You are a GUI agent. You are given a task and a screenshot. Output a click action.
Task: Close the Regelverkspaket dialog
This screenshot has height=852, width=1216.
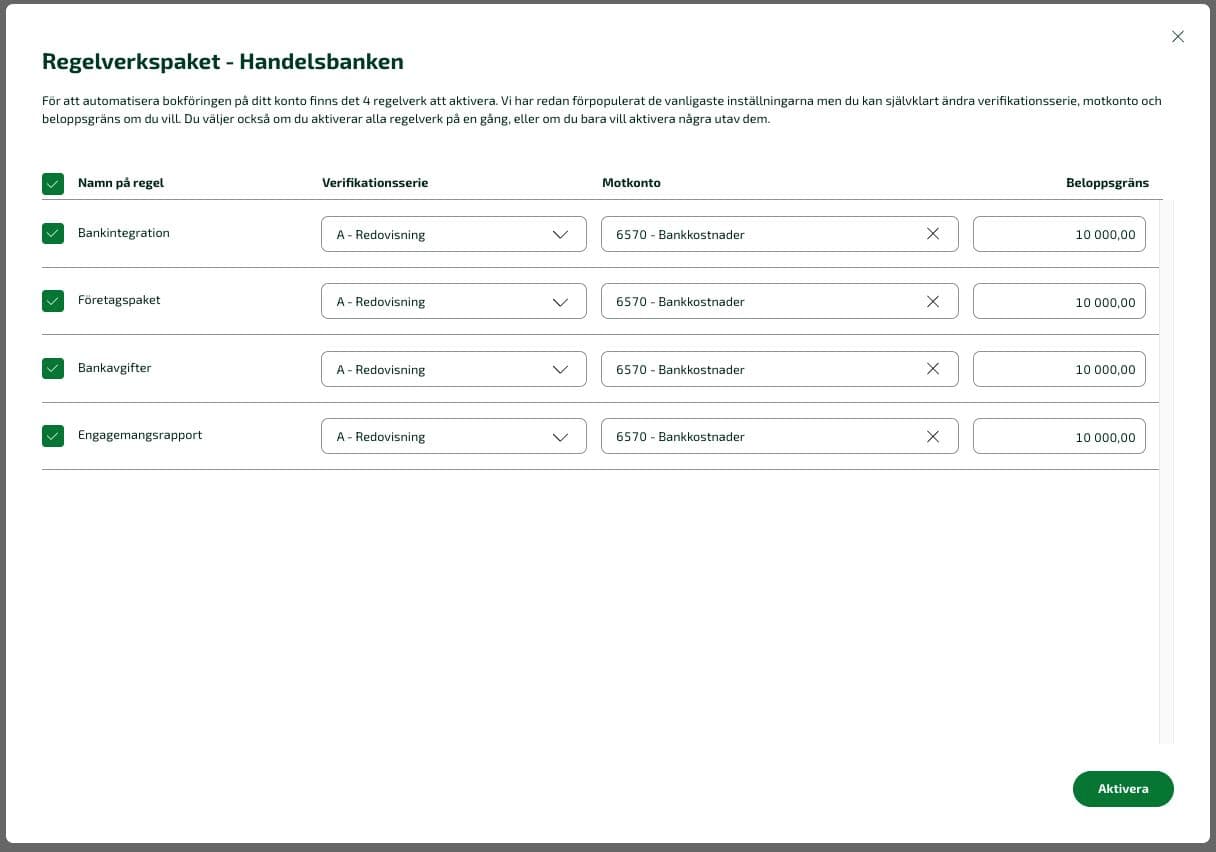coord(1177,37)
